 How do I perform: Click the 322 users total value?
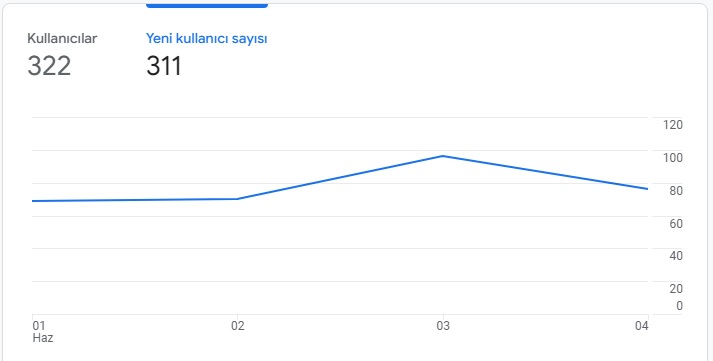pos(49,66)
